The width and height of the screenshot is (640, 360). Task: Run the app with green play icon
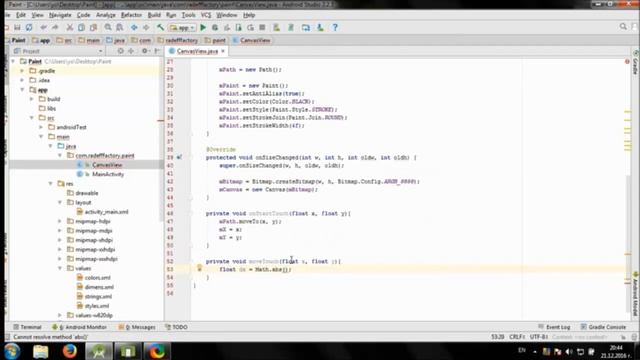[203, 27]
